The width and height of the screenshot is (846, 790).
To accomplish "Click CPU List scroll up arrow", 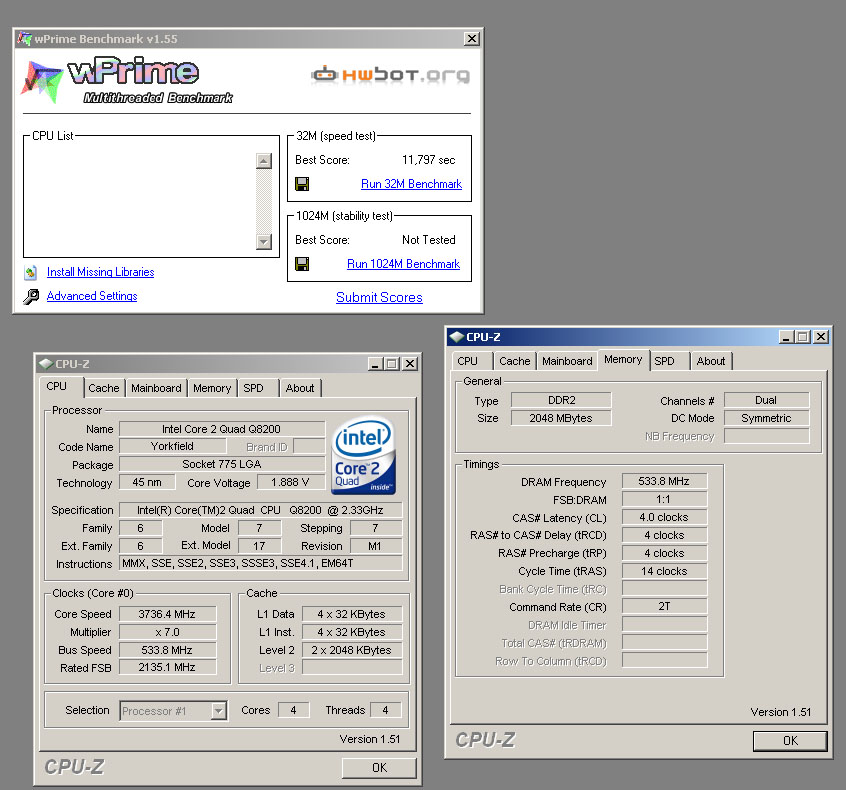I will point(264,161).
